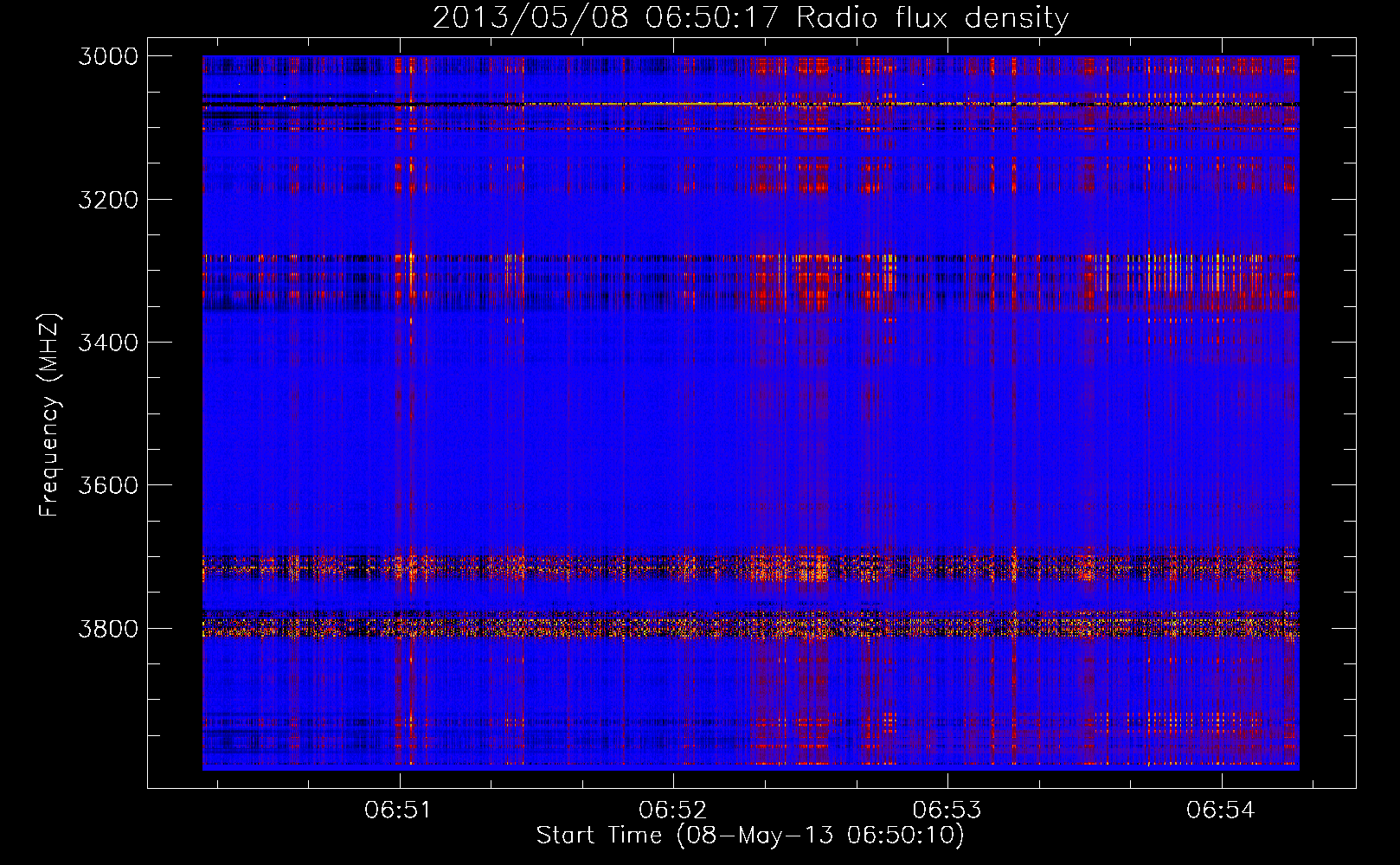Click the 3400 frequency tick label

point(108,343)
